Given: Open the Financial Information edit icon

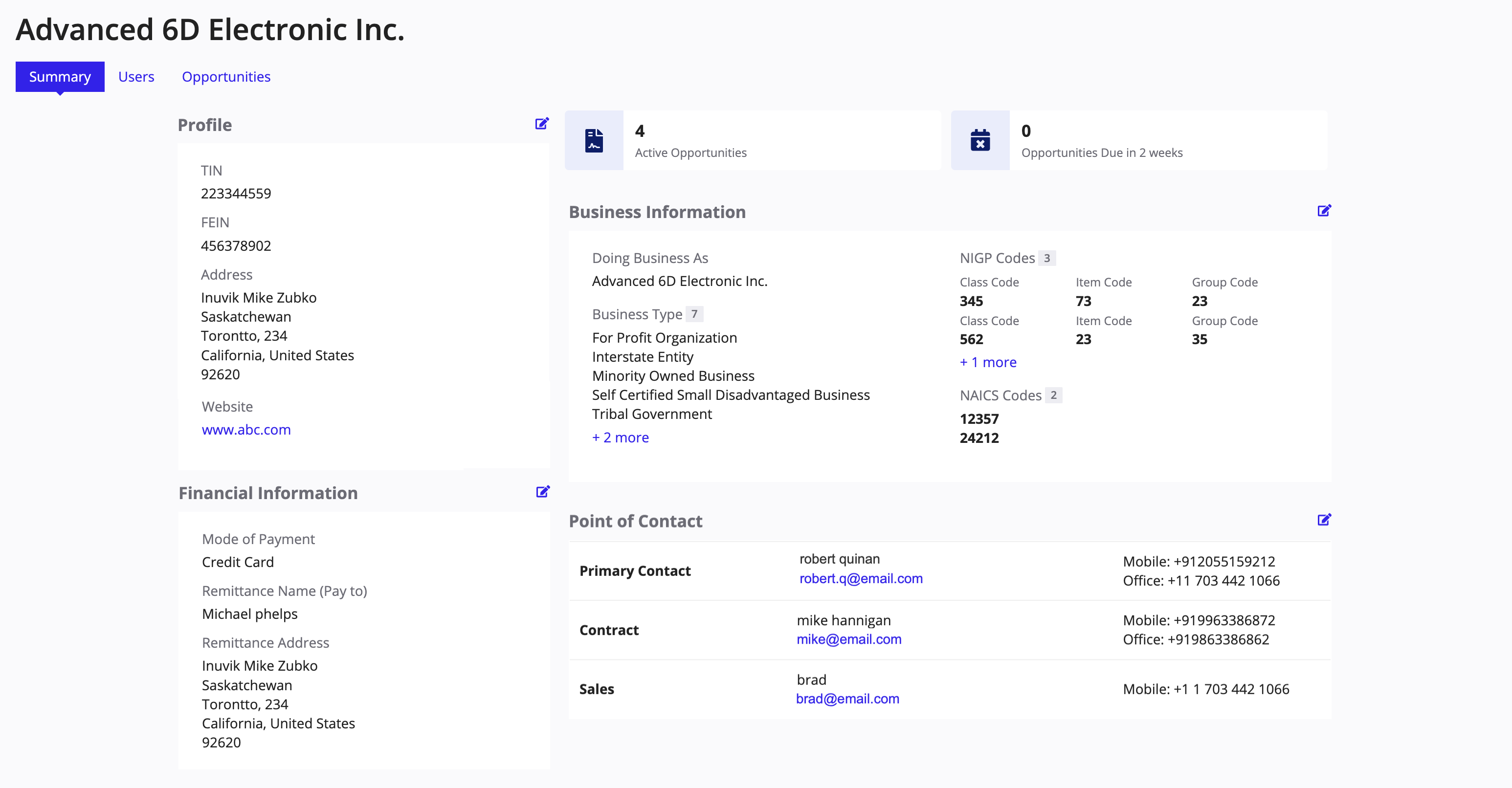Looking at the screenshot, I should point(543,492).
